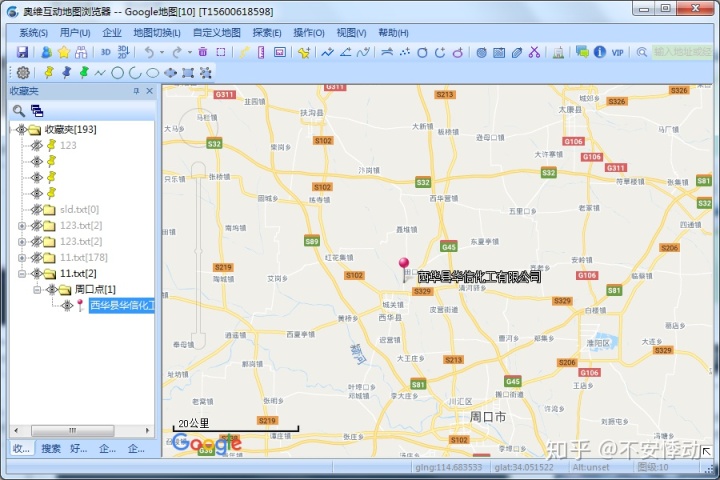The image size is (720, 480).
Task: Click the yellow star favorites icon
Action: pyautogui.click(x=63, y=52)
